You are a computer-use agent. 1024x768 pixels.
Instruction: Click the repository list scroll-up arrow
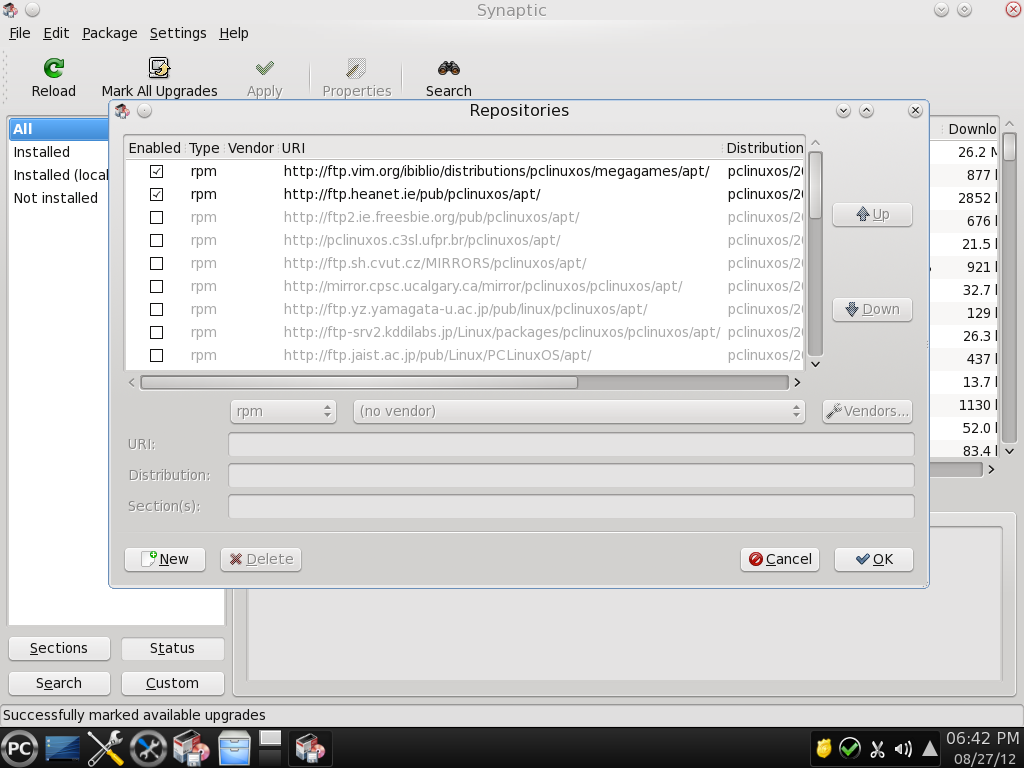point(816,142)
